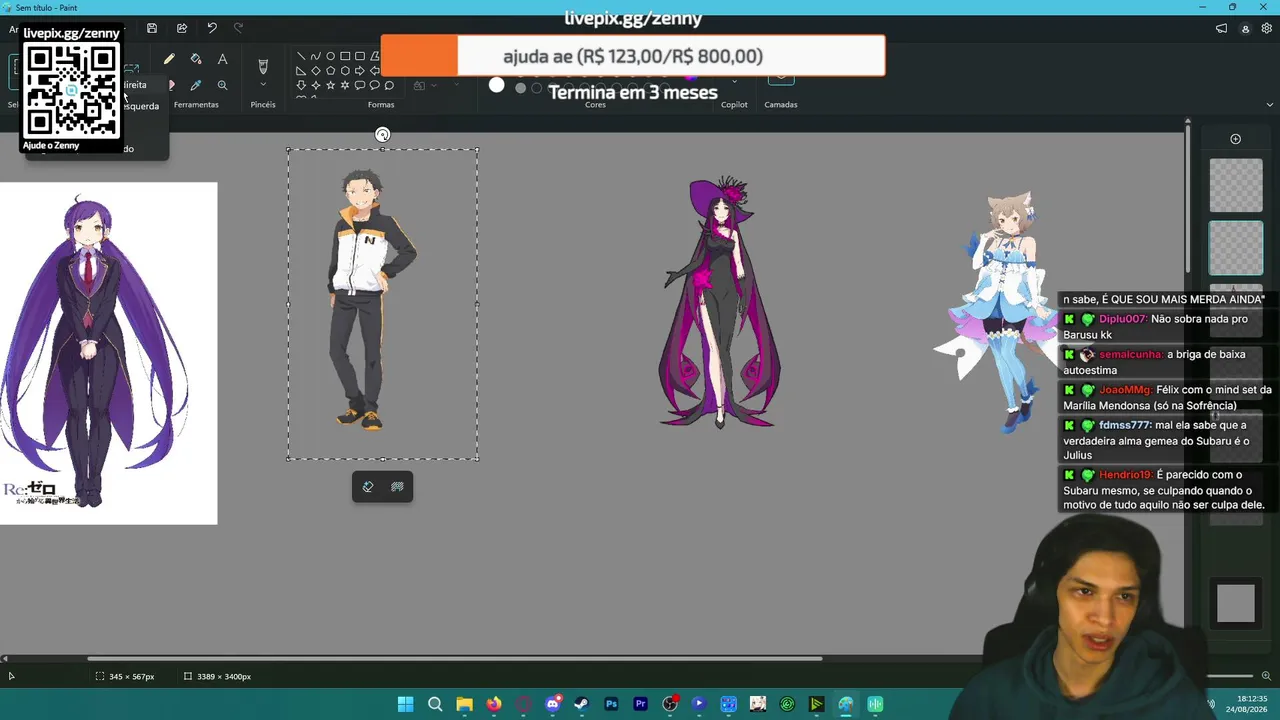Viewport: 1280px width, 720px height.
Task: Add a new layer with the plus button
Action: [x=1235, y=139]
